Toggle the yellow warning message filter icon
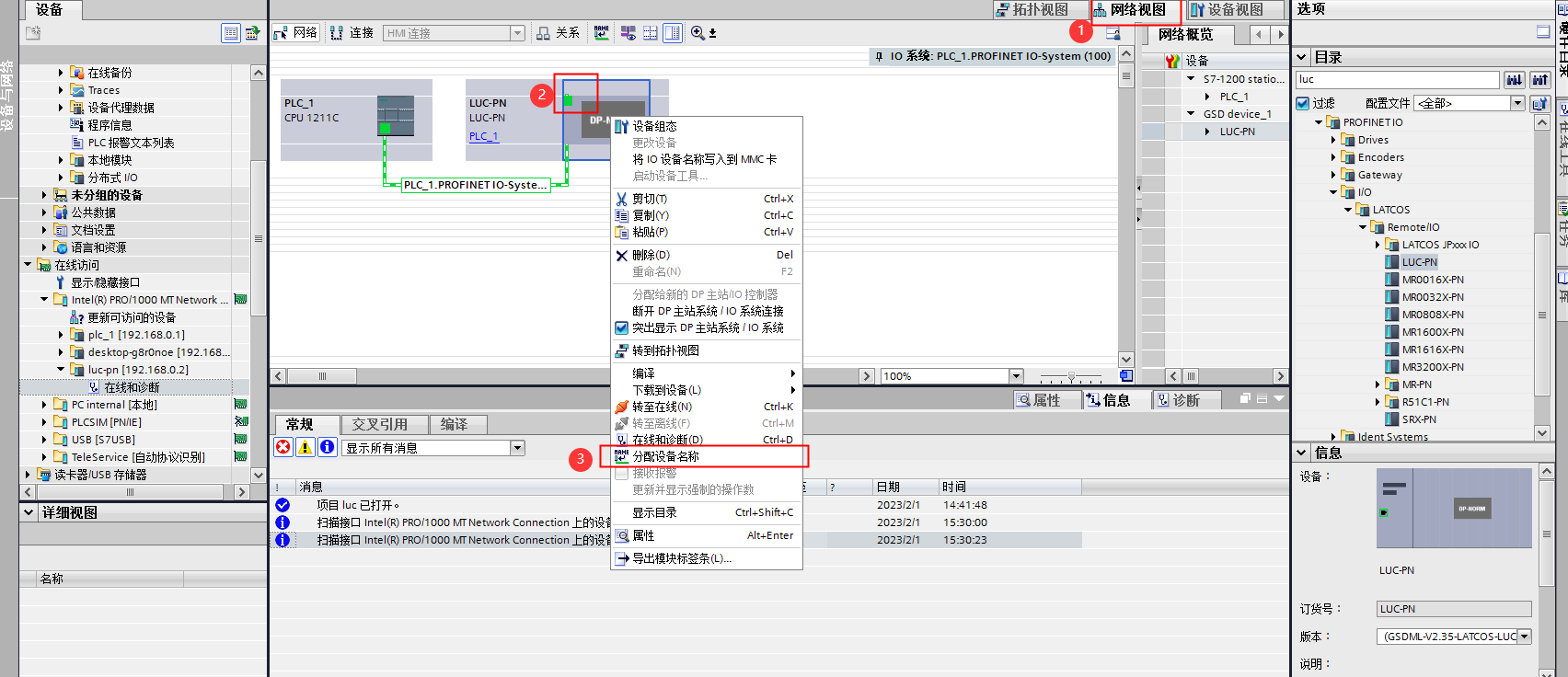The width and height of the screenshot is (1568, 677). [306, 447]
